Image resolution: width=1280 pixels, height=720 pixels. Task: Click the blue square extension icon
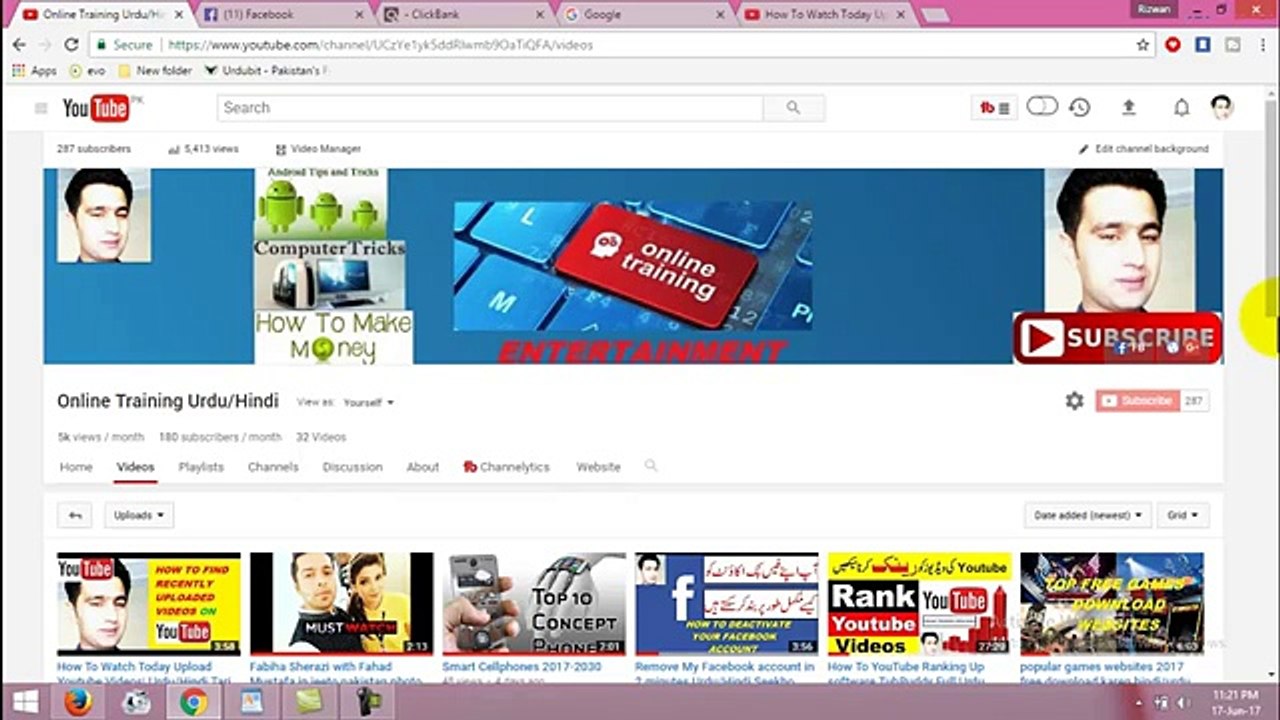1203,45
